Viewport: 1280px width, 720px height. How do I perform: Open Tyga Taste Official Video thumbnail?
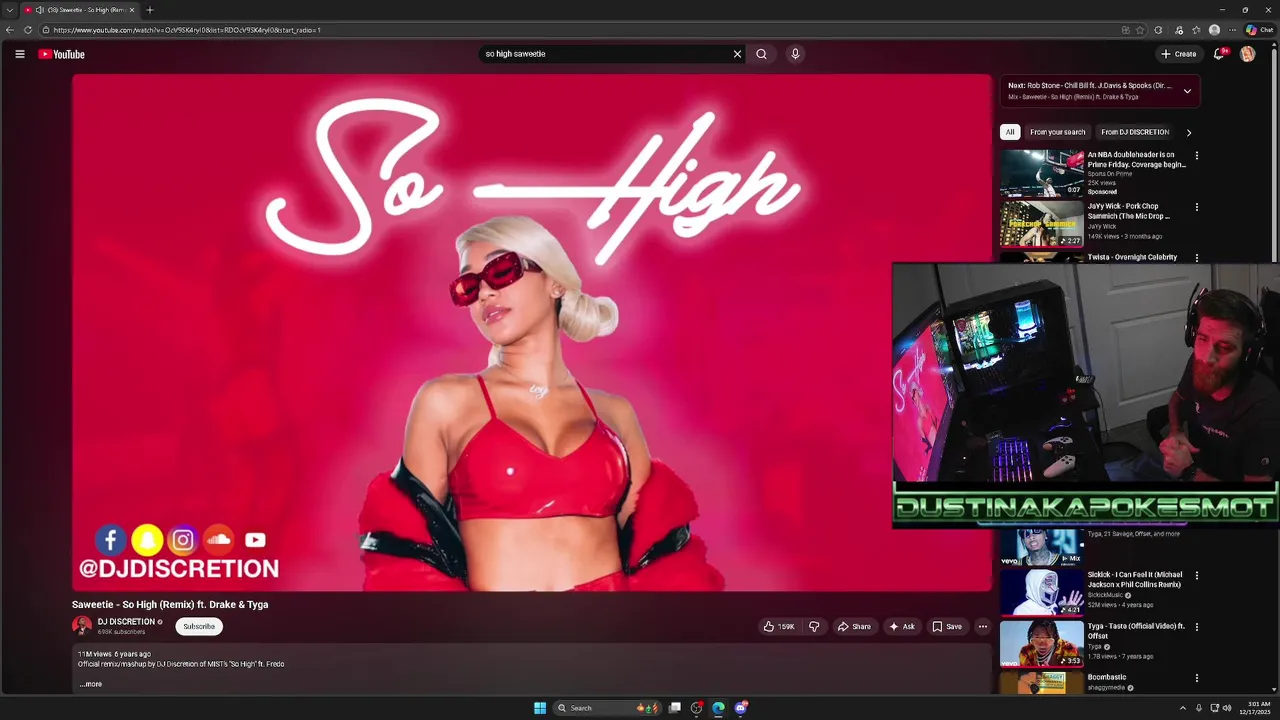pos(1042,643)
